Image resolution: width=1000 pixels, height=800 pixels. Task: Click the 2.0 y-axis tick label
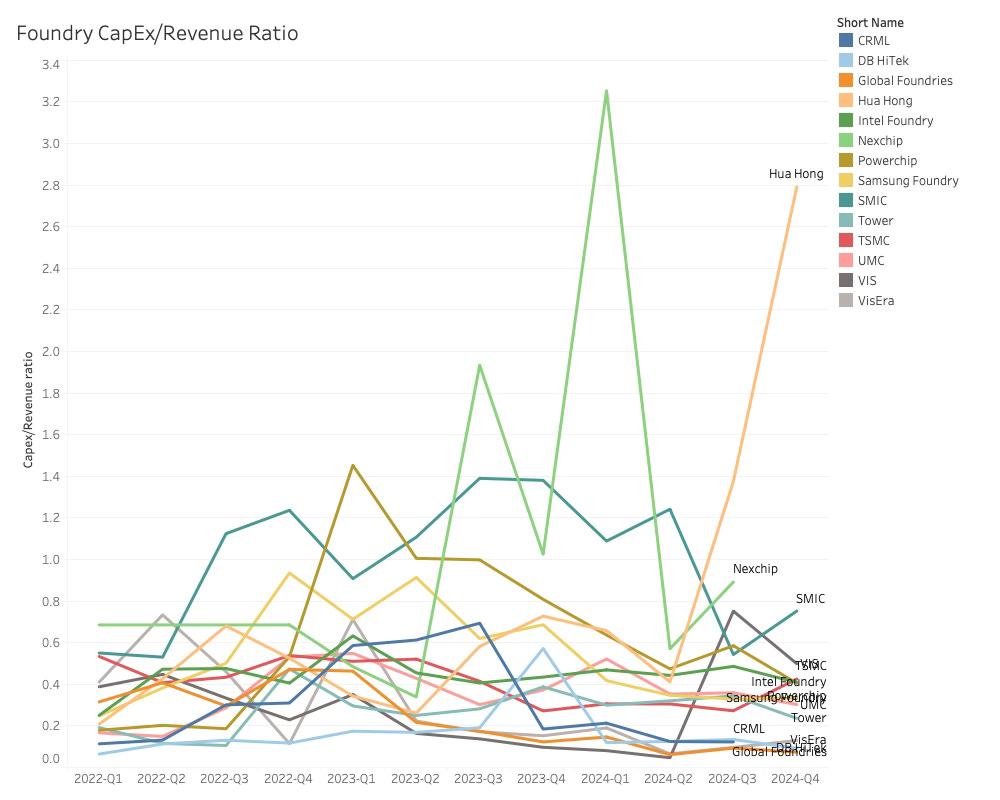point(51,352)
